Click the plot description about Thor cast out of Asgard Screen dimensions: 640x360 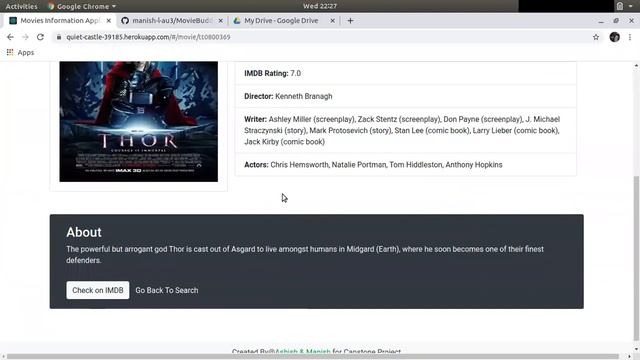pos(305,255)
